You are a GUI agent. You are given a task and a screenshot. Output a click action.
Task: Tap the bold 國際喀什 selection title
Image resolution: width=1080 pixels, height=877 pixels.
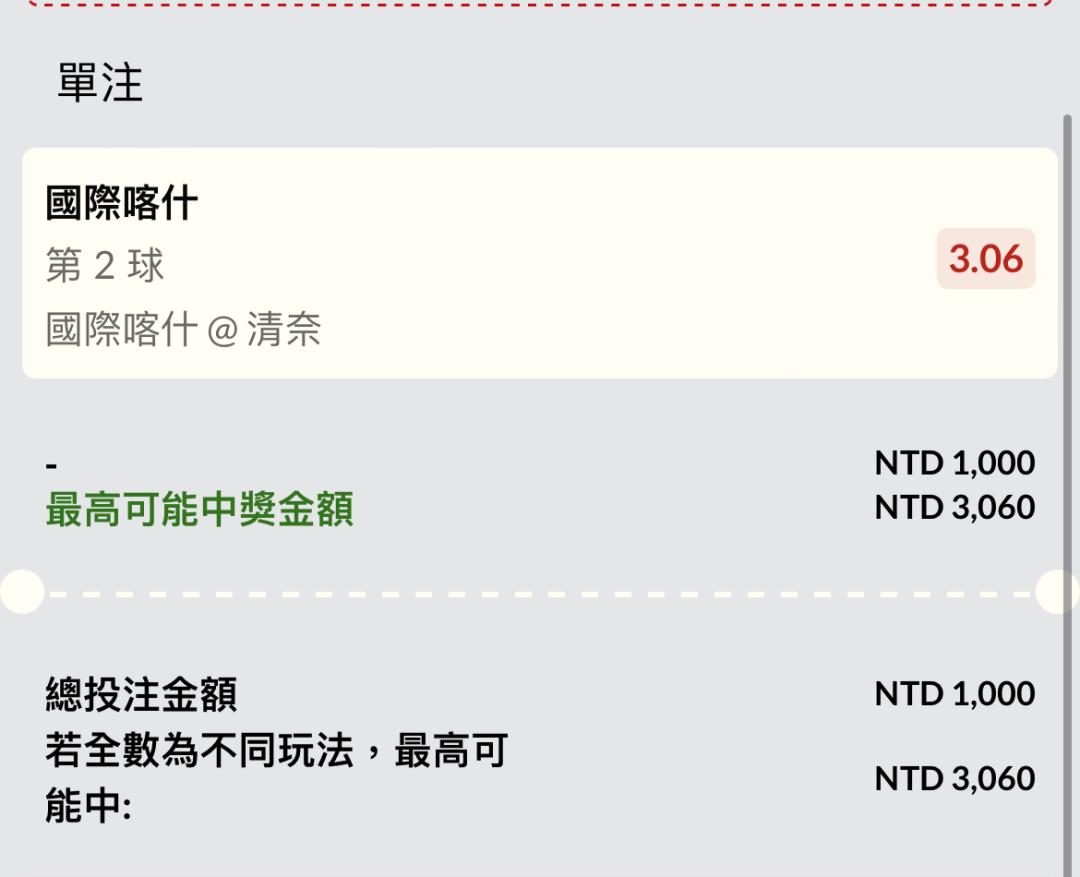[x=122, y=204]
